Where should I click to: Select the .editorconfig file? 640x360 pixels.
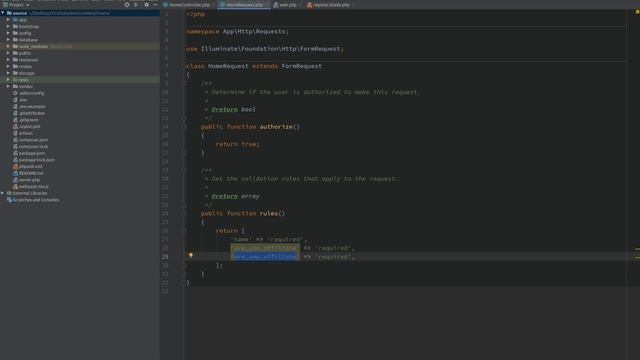(29, 93)
